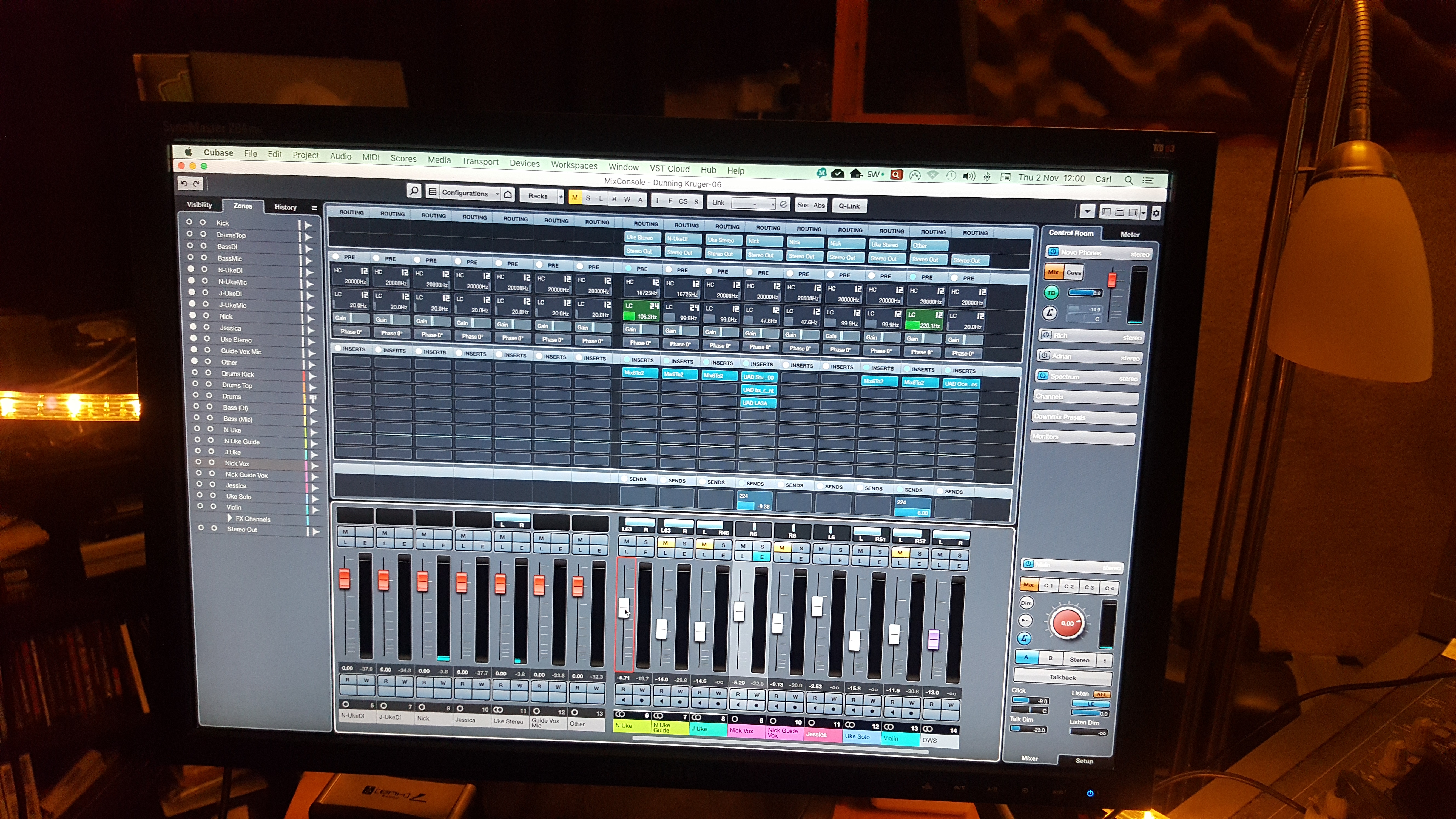This screenshot has width=1456, height=819.
Task: Open the Transport menu
Action: [480, 161]
